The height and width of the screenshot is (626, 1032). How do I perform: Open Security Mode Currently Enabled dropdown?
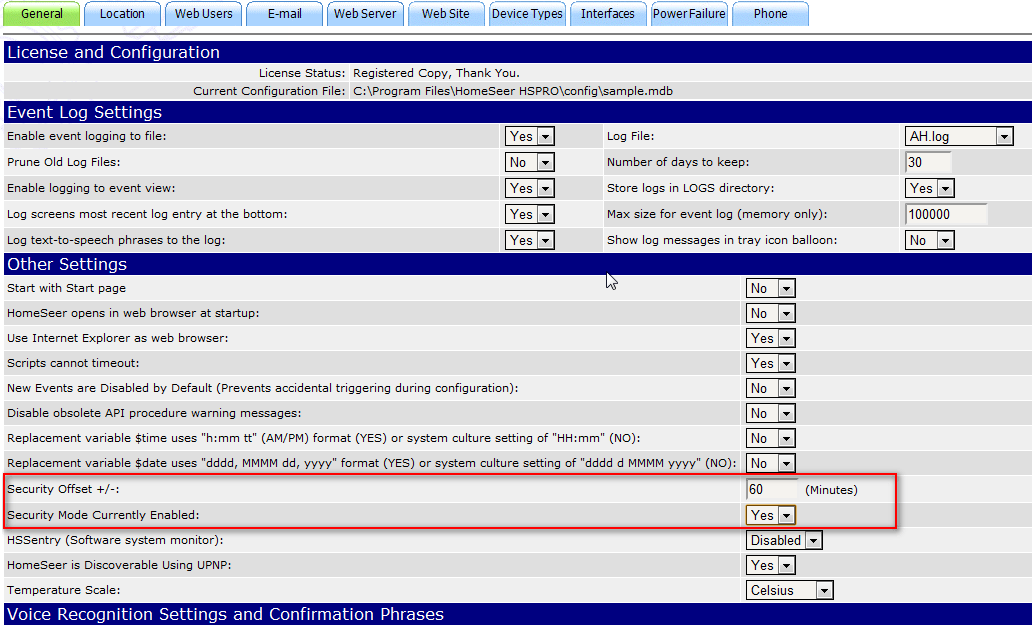tap(771, 515)
